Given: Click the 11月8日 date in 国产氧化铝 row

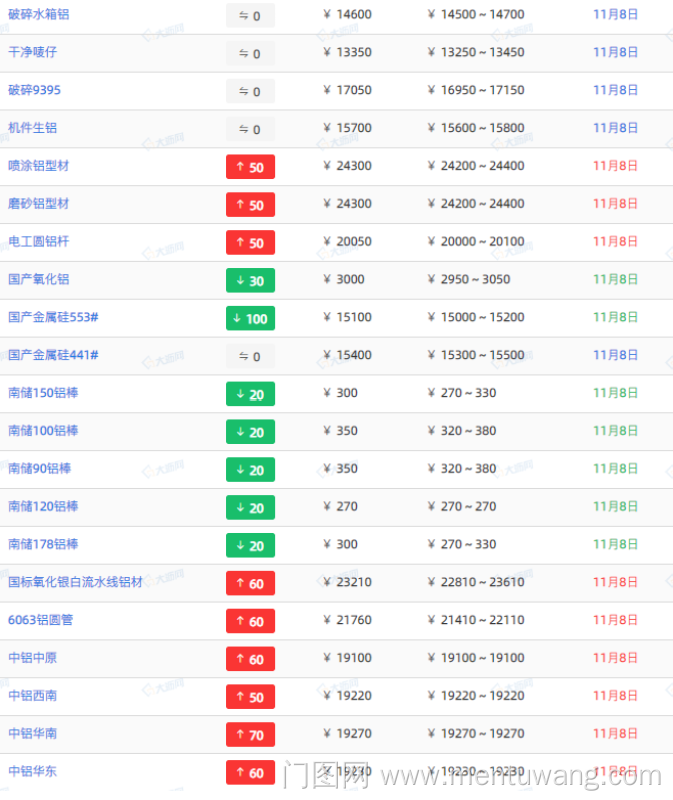Looking at the screenshot, I should 615,280.
